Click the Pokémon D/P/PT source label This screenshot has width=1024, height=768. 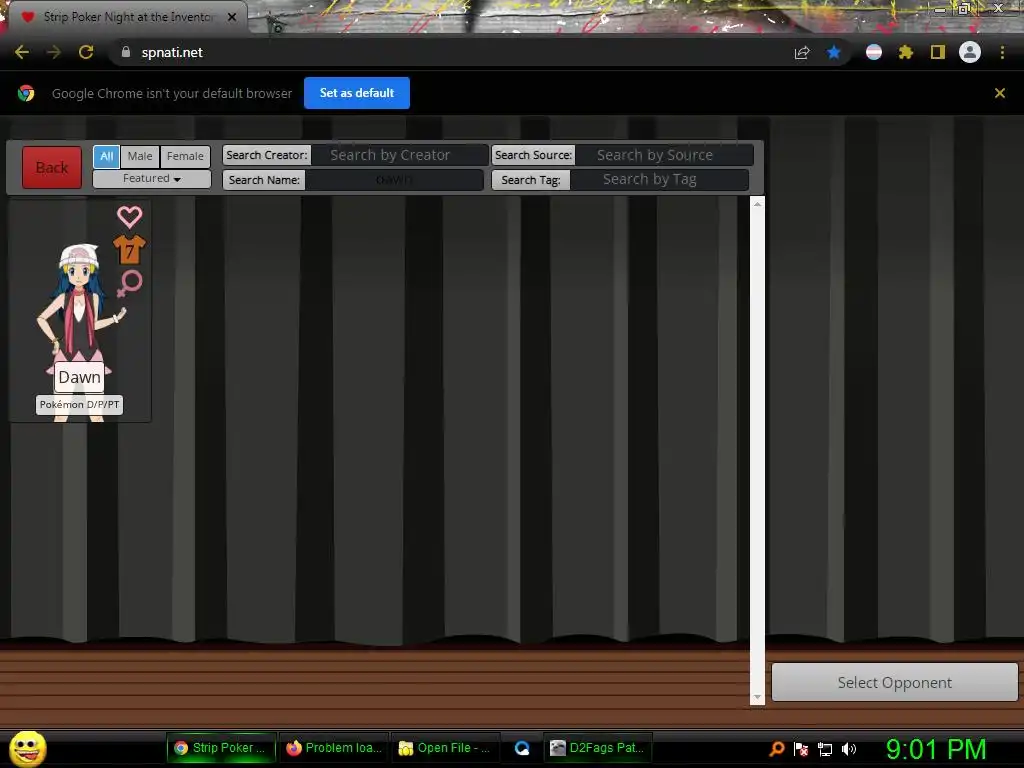coord(80,404)
